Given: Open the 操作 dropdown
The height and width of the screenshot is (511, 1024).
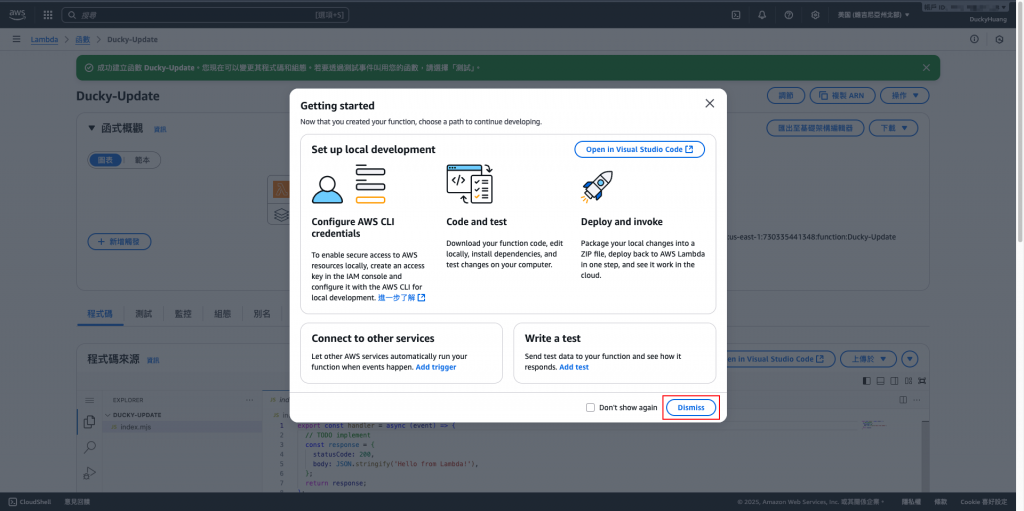Looking at the screenshot, I should click(x=904, y=95).
